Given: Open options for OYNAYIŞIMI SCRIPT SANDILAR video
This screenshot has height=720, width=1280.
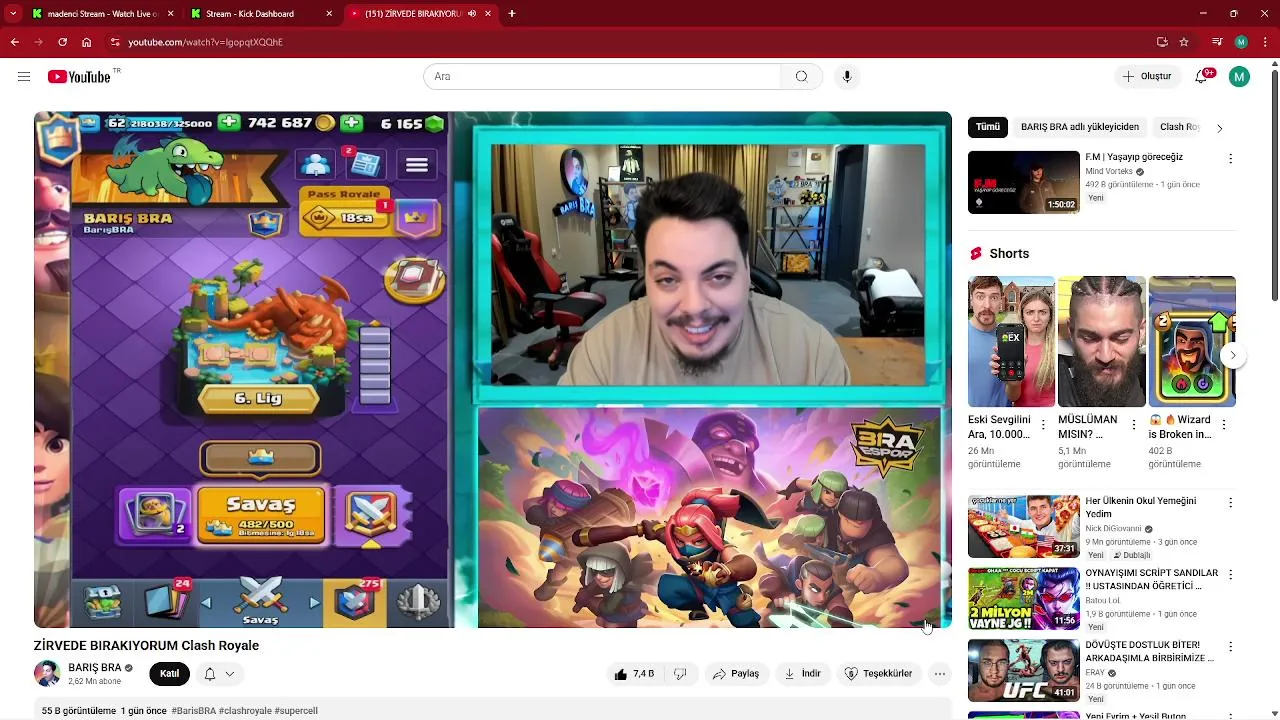Looking at the screenshot, I should (x=1230, y=575).
